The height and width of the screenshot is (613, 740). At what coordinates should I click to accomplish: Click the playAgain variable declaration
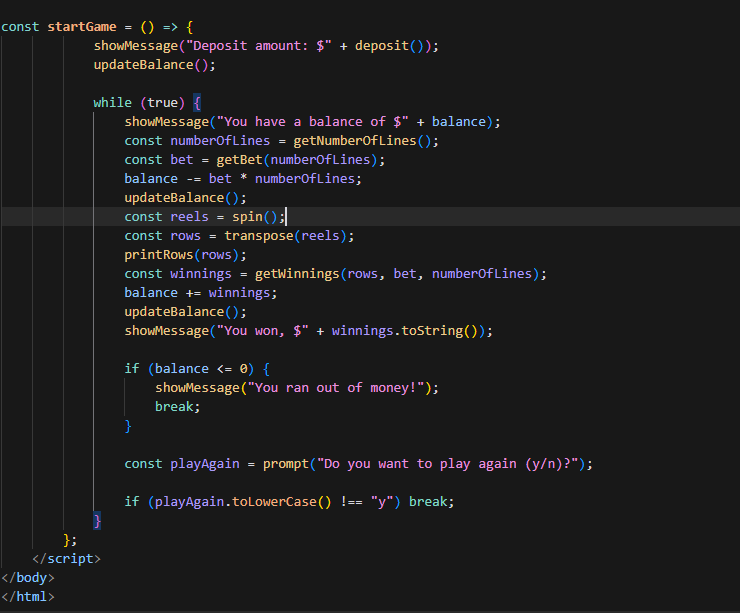pos(205,464)
